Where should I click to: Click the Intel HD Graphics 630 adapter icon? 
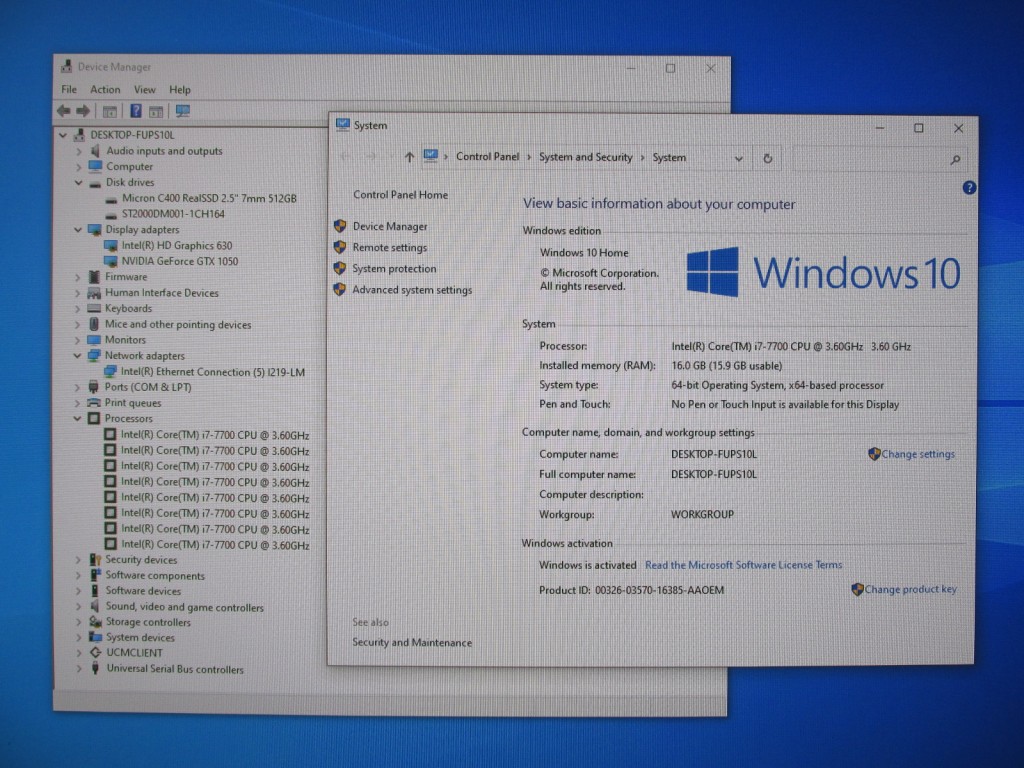point(110,246)
